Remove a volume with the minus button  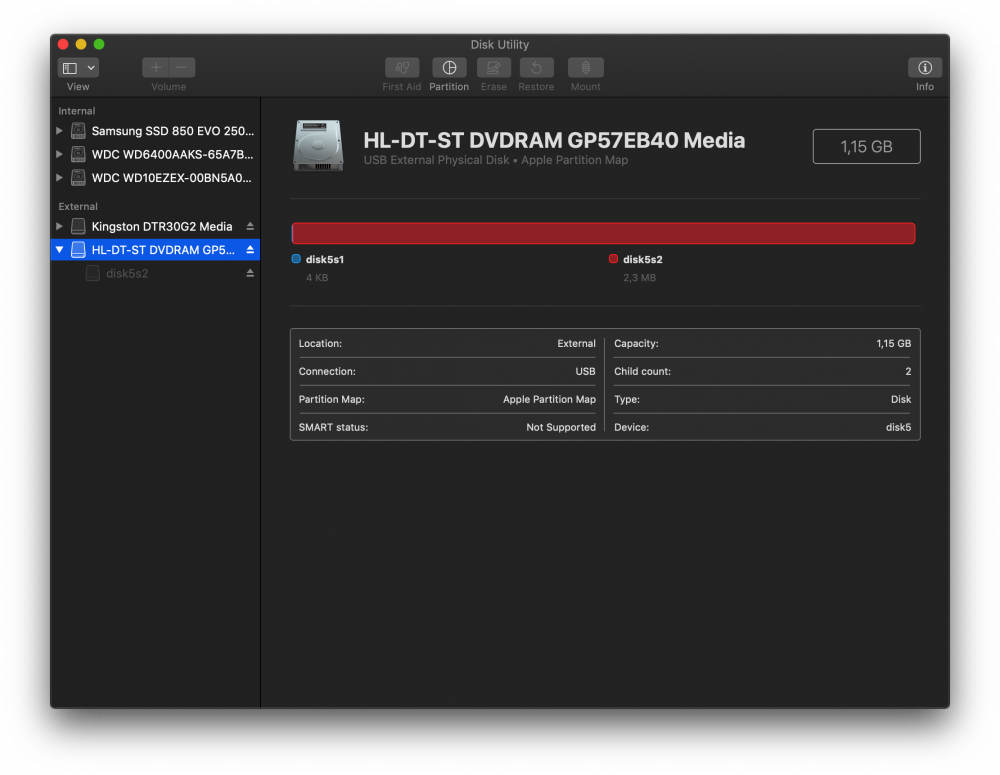pos(182,67)
